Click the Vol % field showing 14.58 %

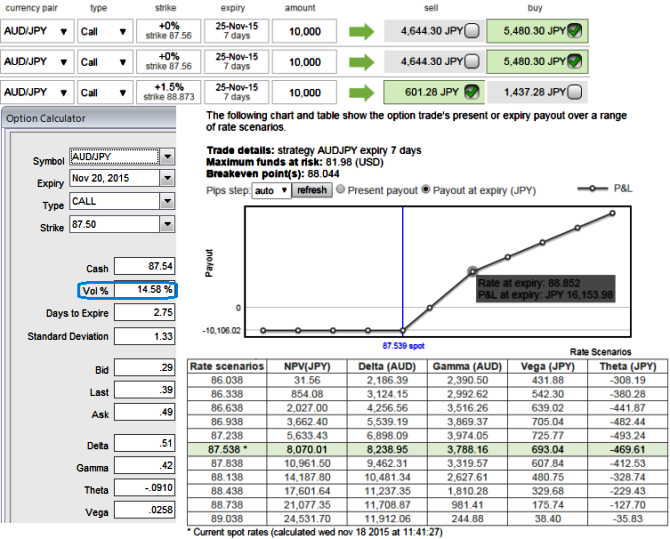[x=144, y=289]
